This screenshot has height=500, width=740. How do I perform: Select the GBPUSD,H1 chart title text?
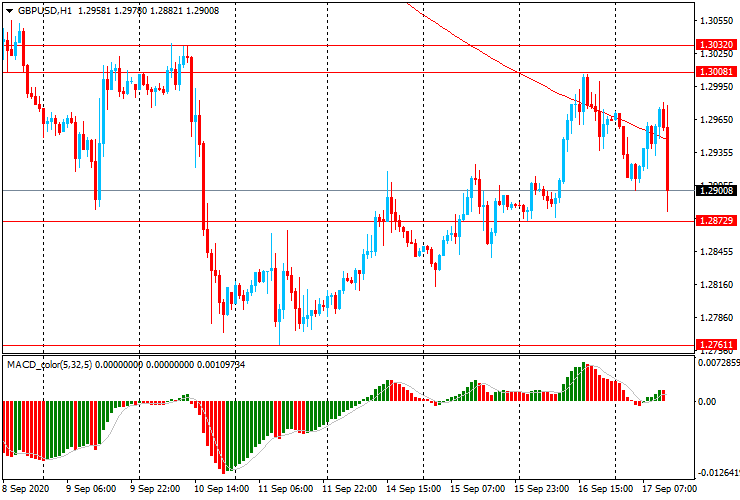[x=45, y=10]
